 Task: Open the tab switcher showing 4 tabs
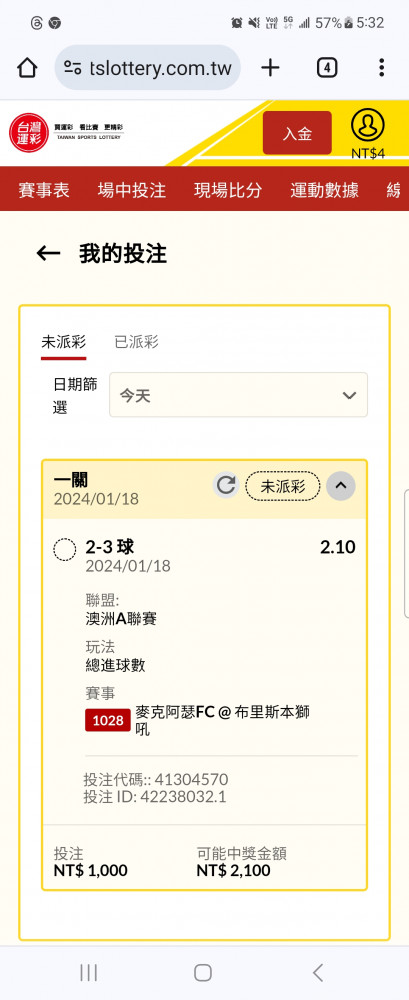pos(327,68)
